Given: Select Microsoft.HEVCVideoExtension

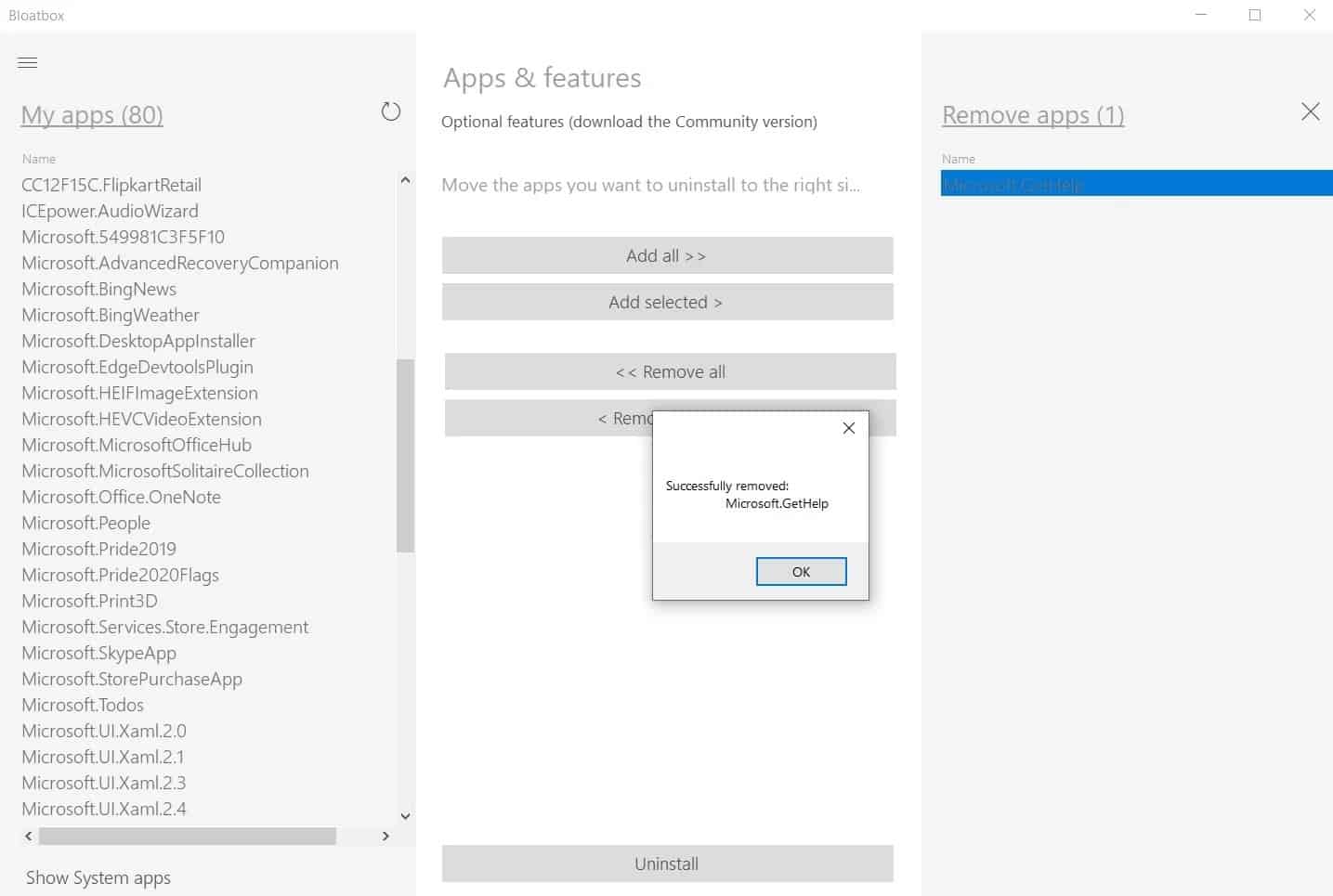Looking at the screenshot, I should pyautogui.click(x=141, y=419).
